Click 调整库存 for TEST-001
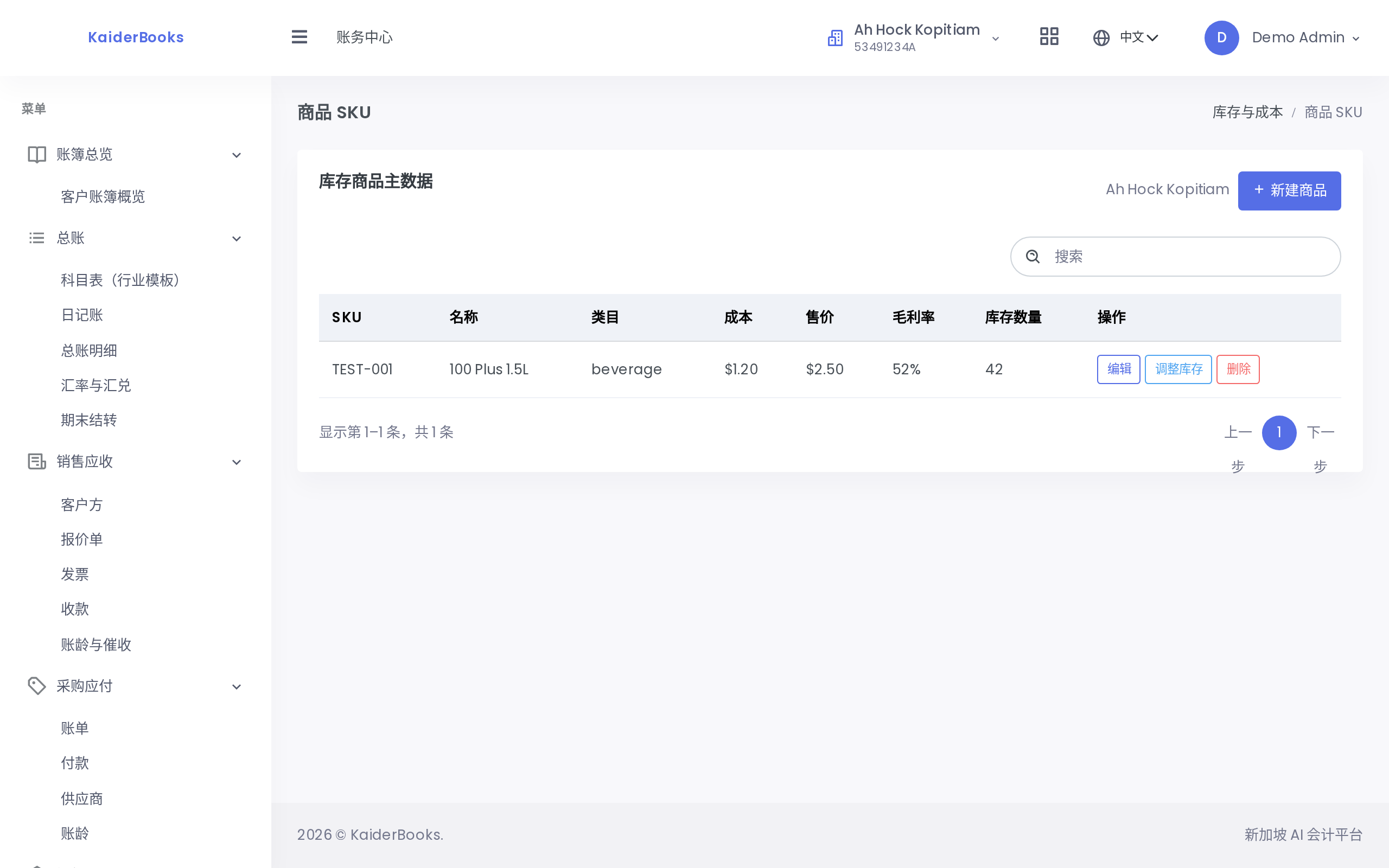This screenshot has height=868, width=1389. click(x=1178, y=369)
